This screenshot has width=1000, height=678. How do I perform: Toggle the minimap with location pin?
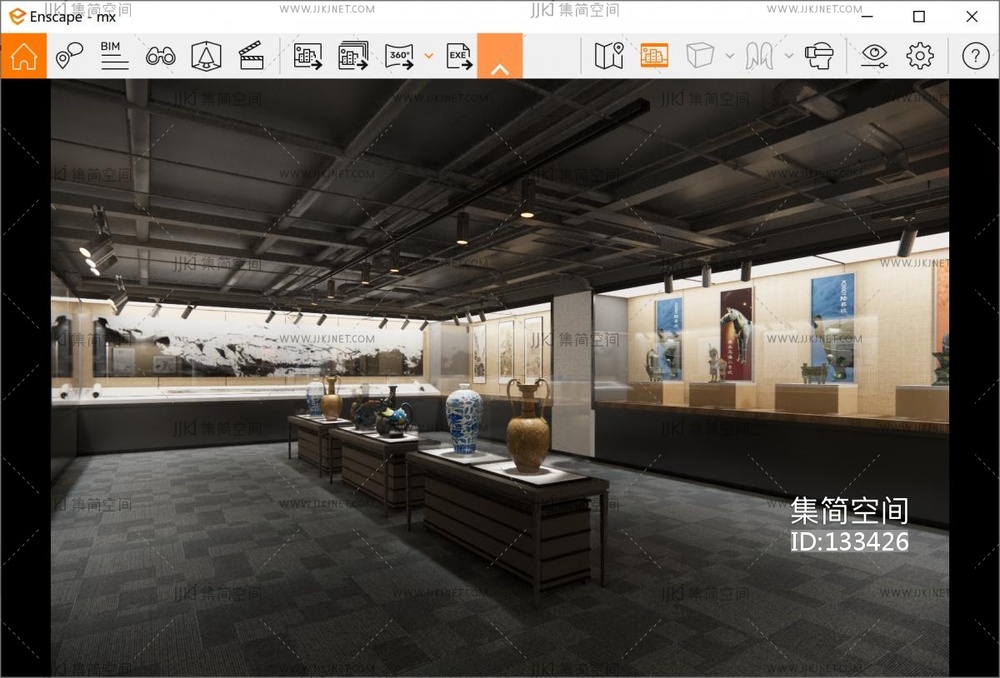click(608, 56)
